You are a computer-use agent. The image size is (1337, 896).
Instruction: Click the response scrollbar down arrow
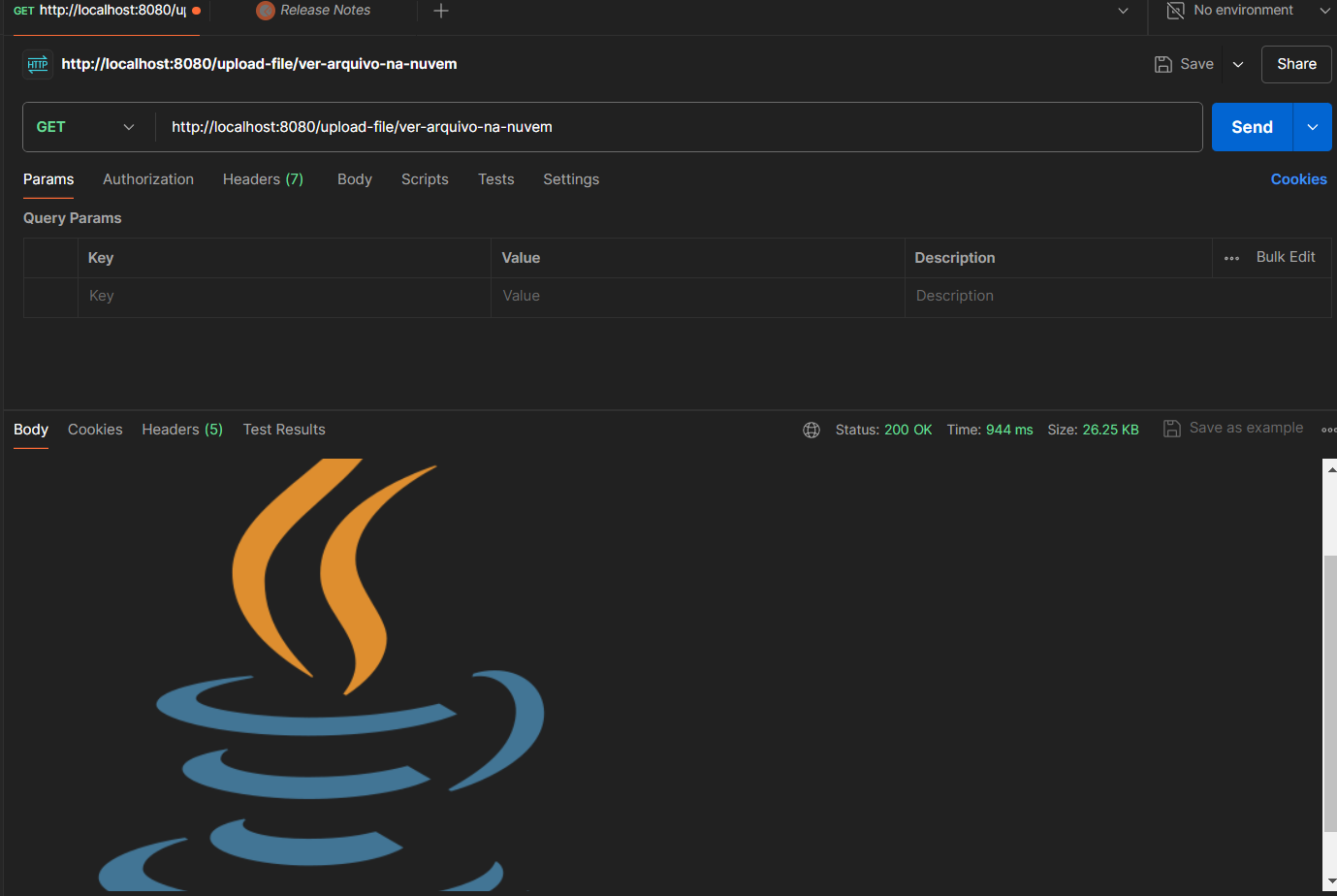[x=1330, y=881]
